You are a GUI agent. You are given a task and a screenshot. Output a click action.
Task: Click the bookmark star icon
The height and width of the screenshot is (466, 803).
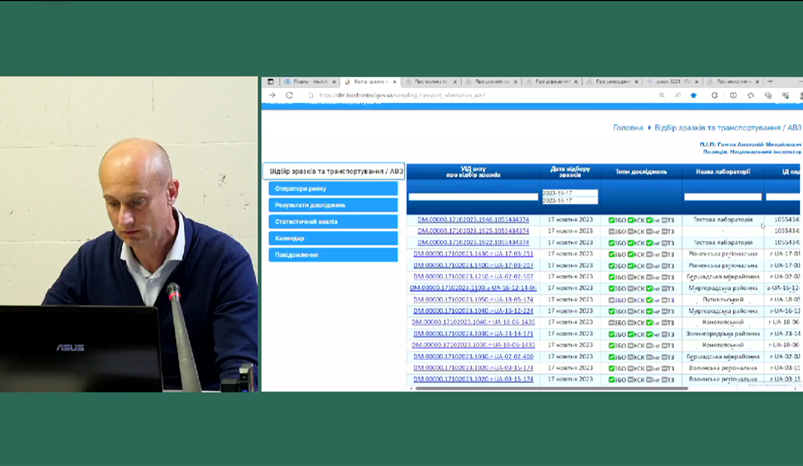[693, 95]
